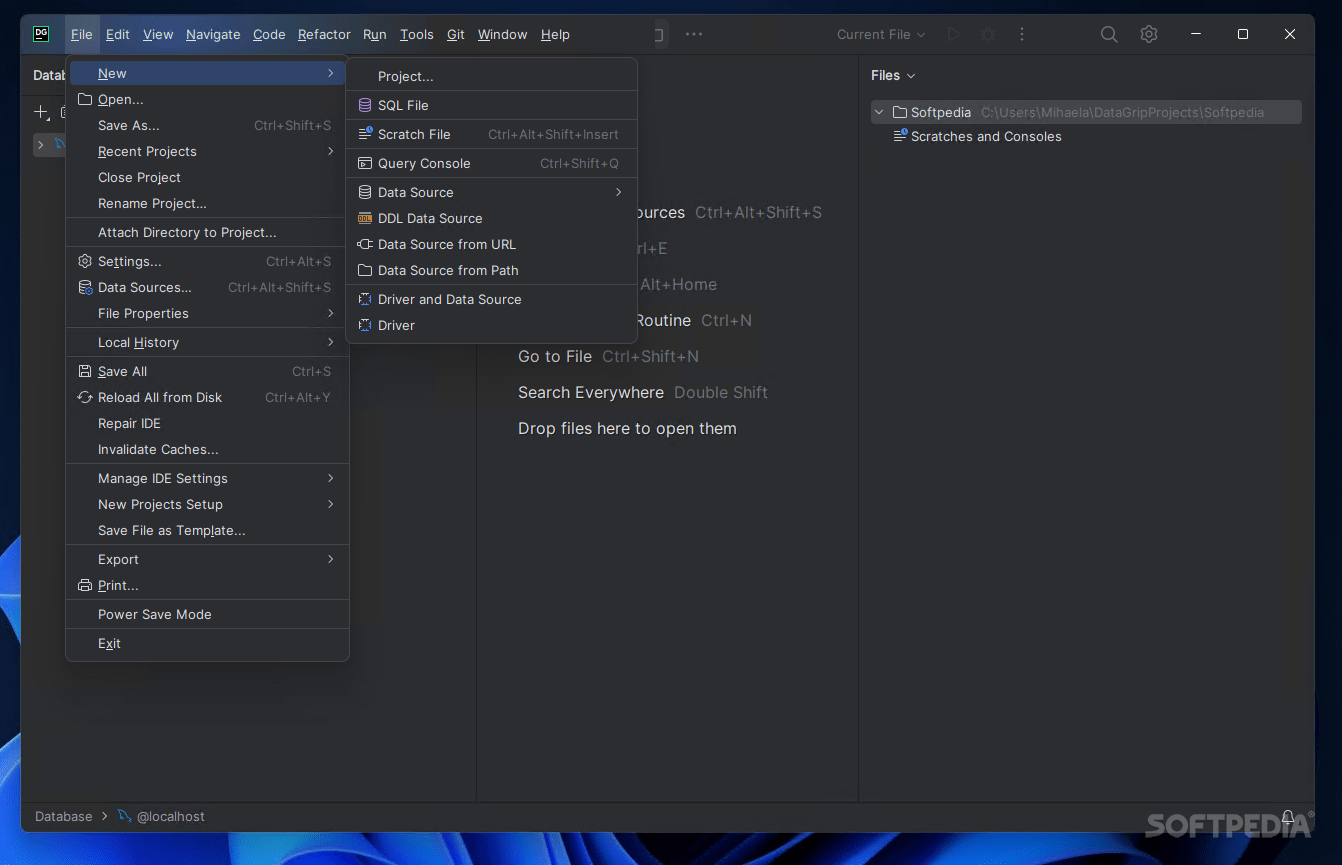Click the Scratches and Consoles icon in Files
This screenshot has height=865, width=1342.
tap(900, 136)
